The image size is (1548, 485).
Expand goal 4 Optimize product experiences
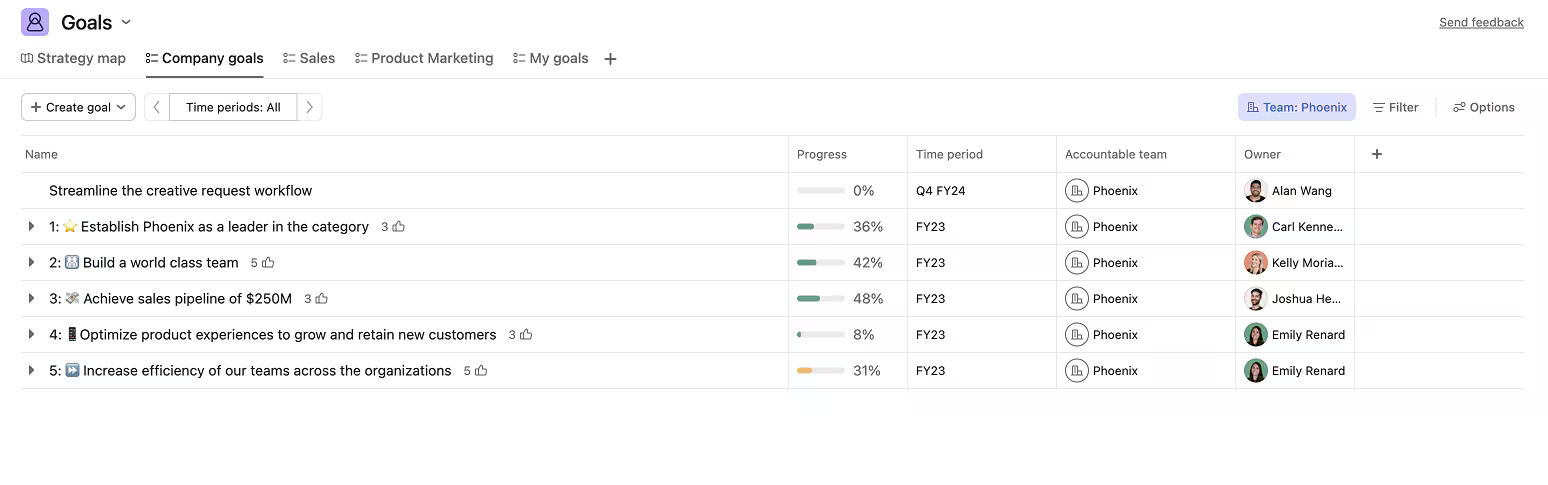[x=32, y=335]
